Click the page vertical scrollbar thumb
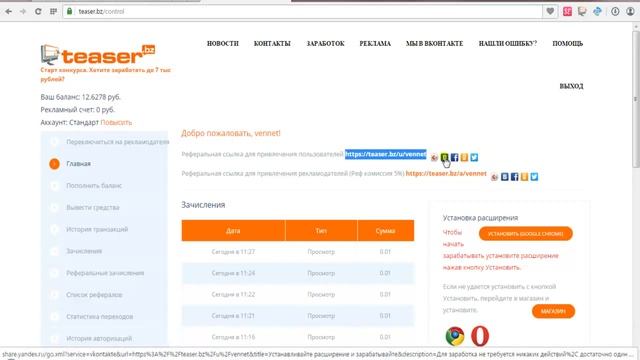Viewport: 640px width, 360px height. click(636, 98)
